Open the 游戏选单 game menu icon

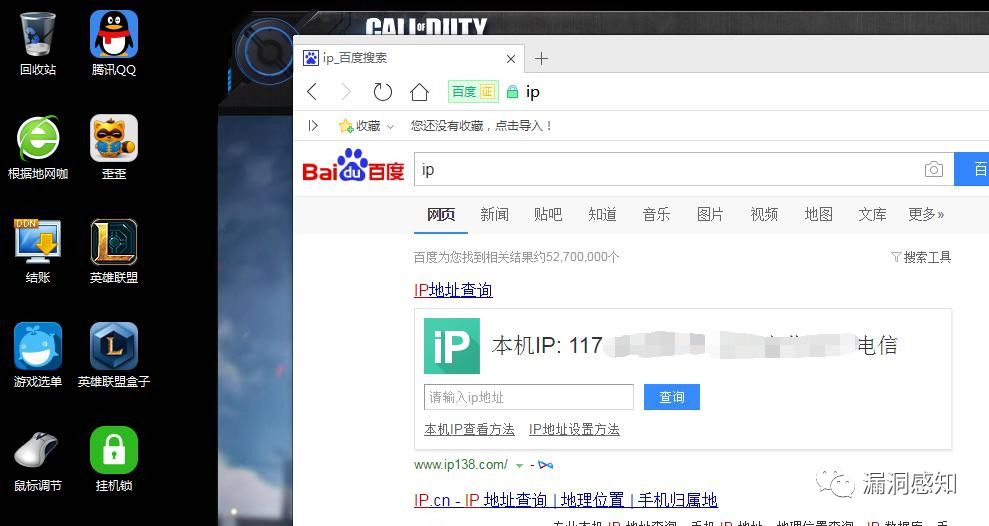click(x=38, y=355)
